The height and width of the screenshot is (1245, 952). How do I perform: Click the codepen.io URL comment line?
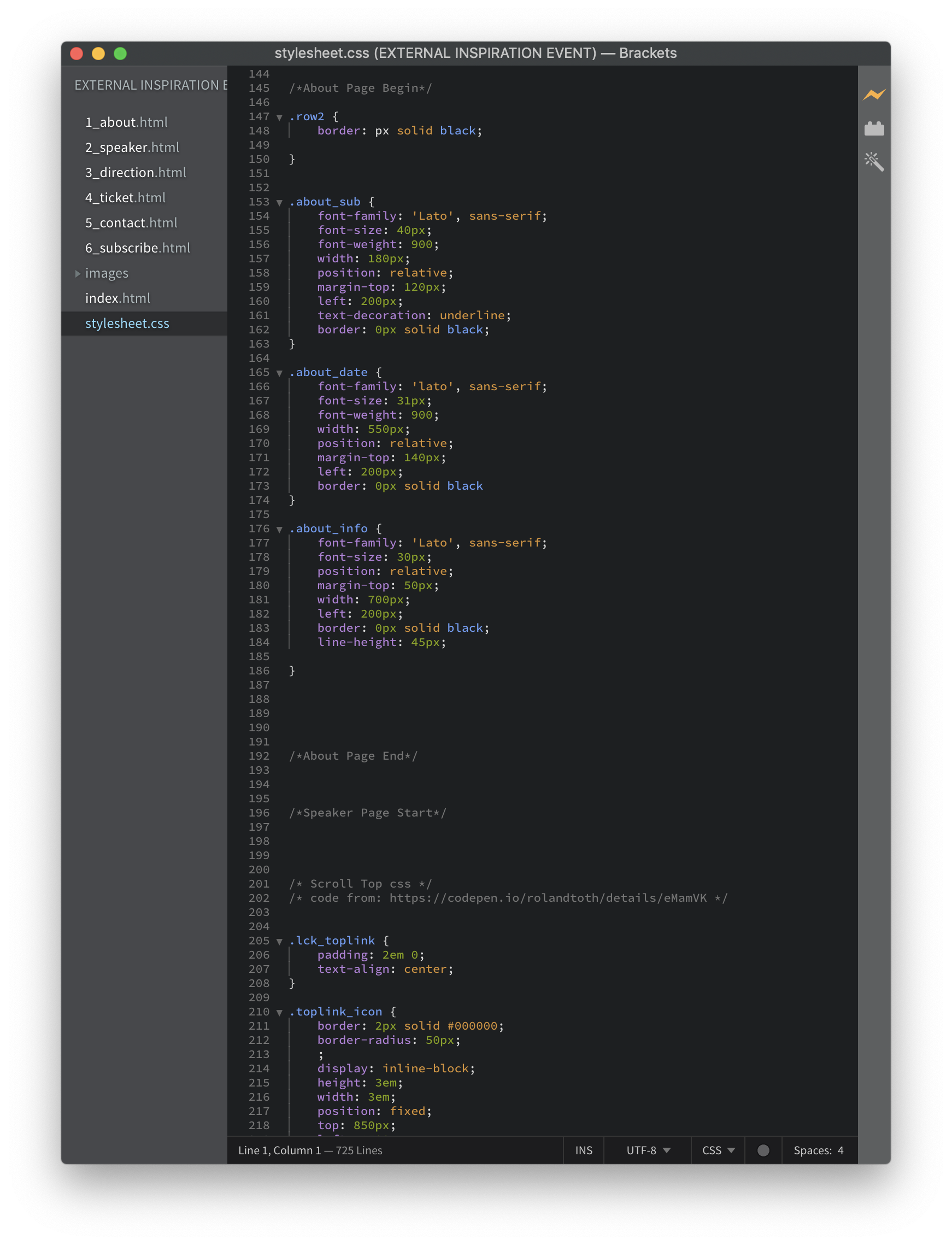508,898
